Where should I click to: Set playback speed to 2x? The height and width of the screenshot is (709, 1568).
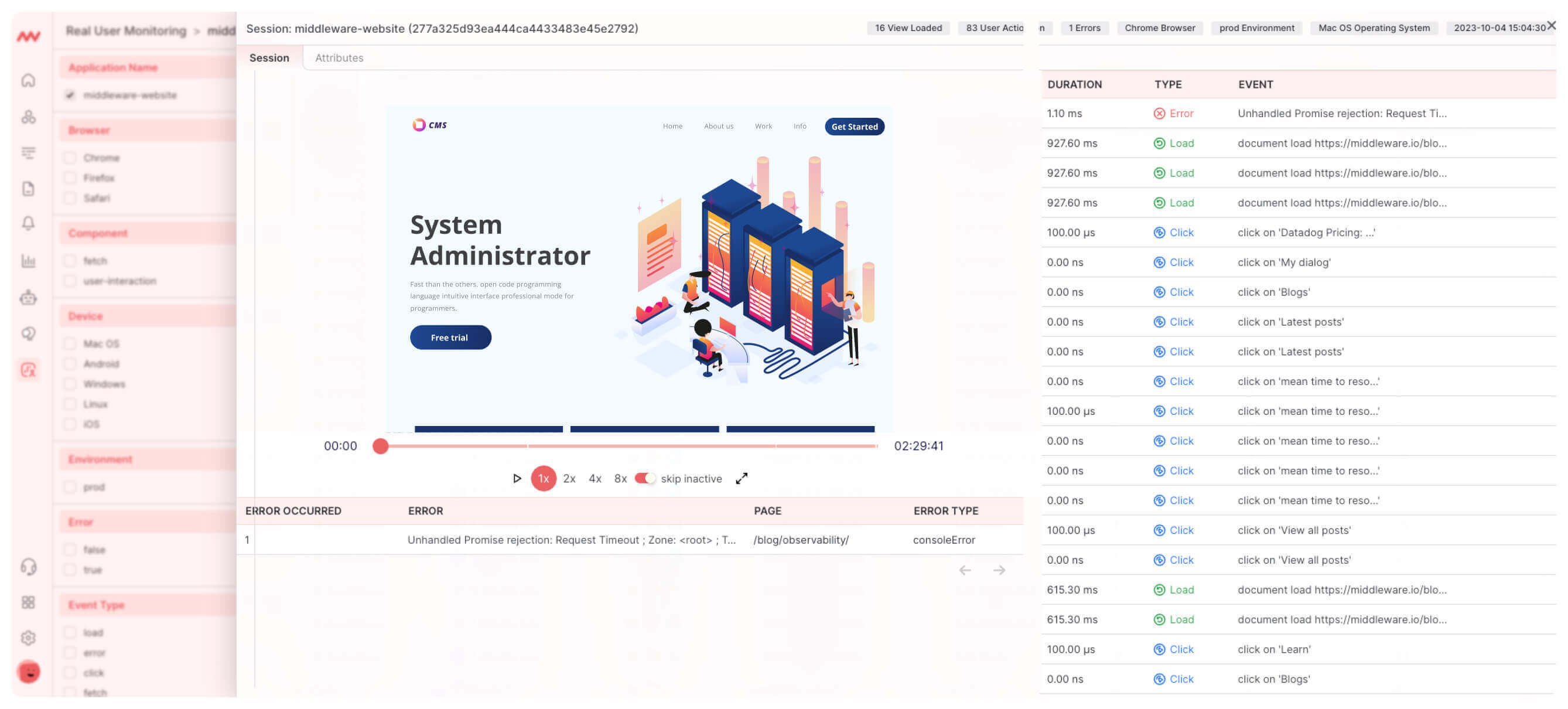(x=569, y=479)
